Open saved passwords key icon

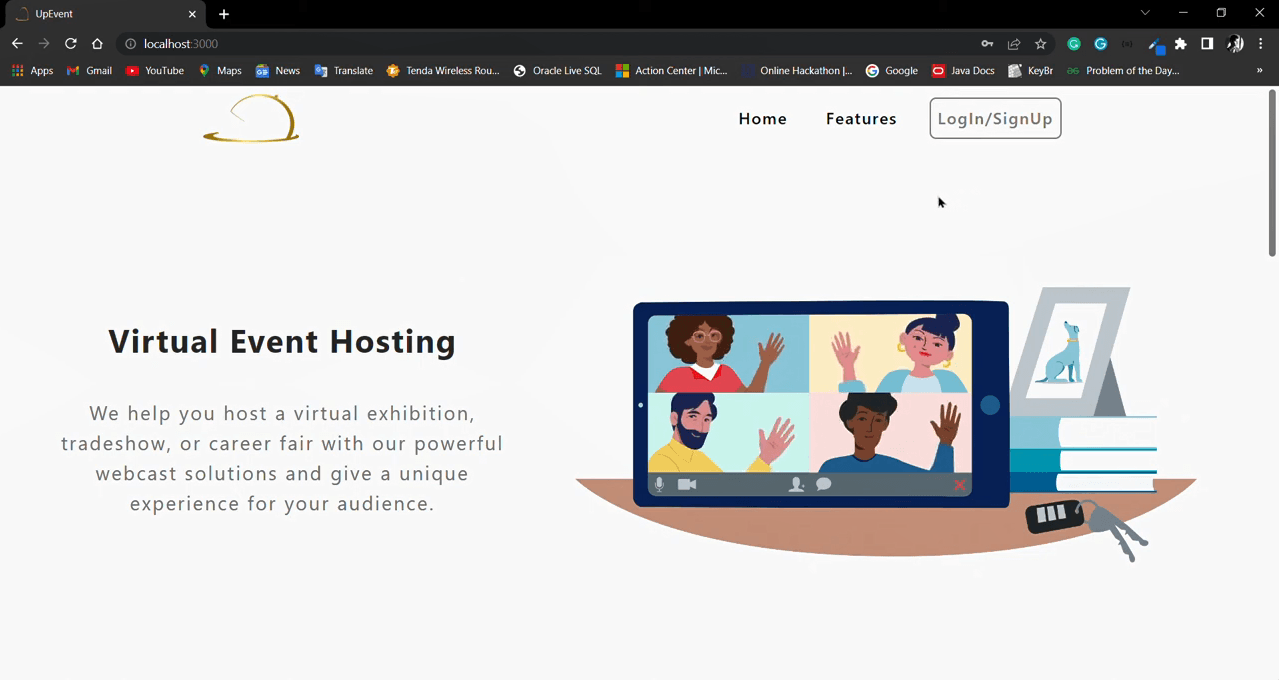pos(987,44)
